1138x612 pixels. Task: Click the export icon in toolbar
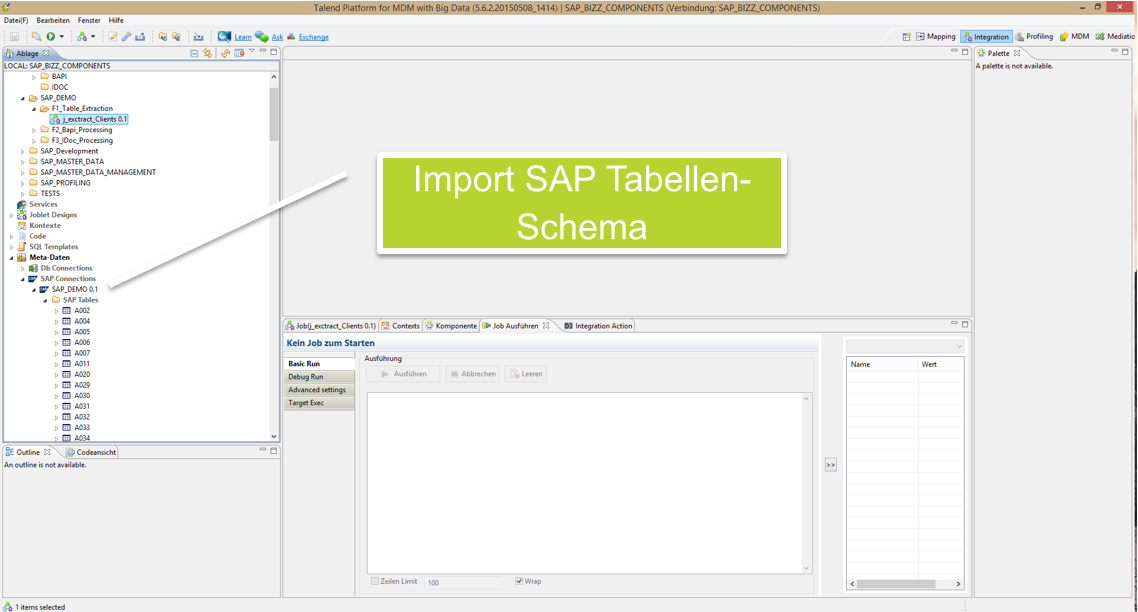click(140, 36)
